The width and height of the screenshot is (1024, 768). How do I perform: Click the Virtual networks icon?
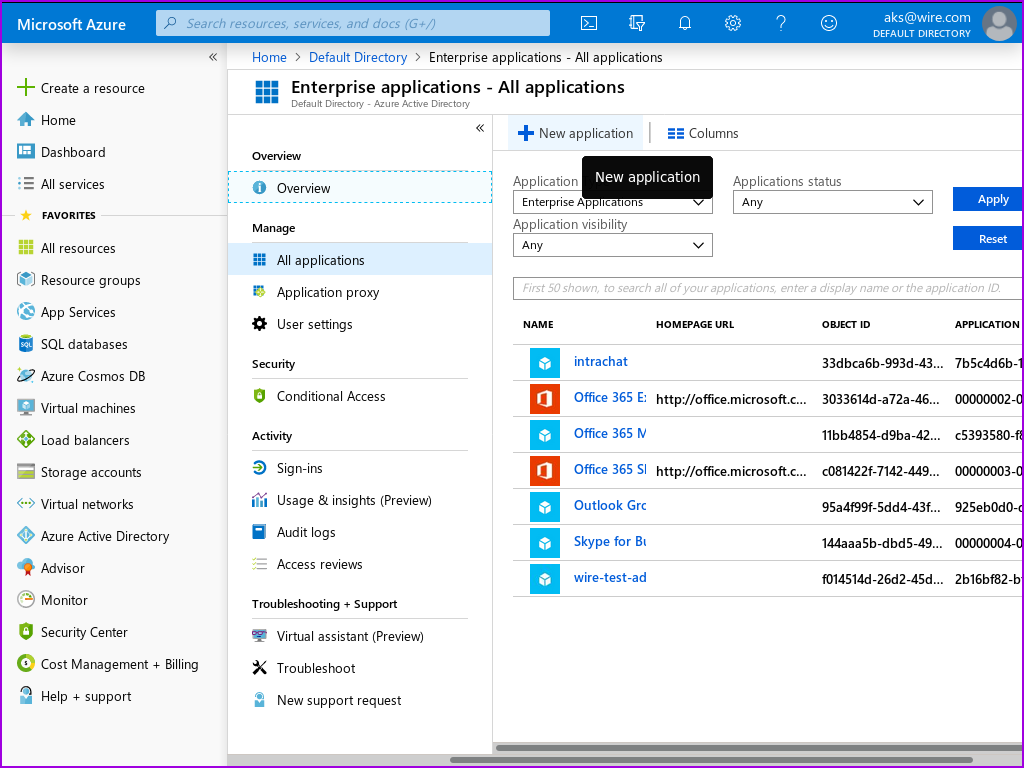(x=25, y=504)
